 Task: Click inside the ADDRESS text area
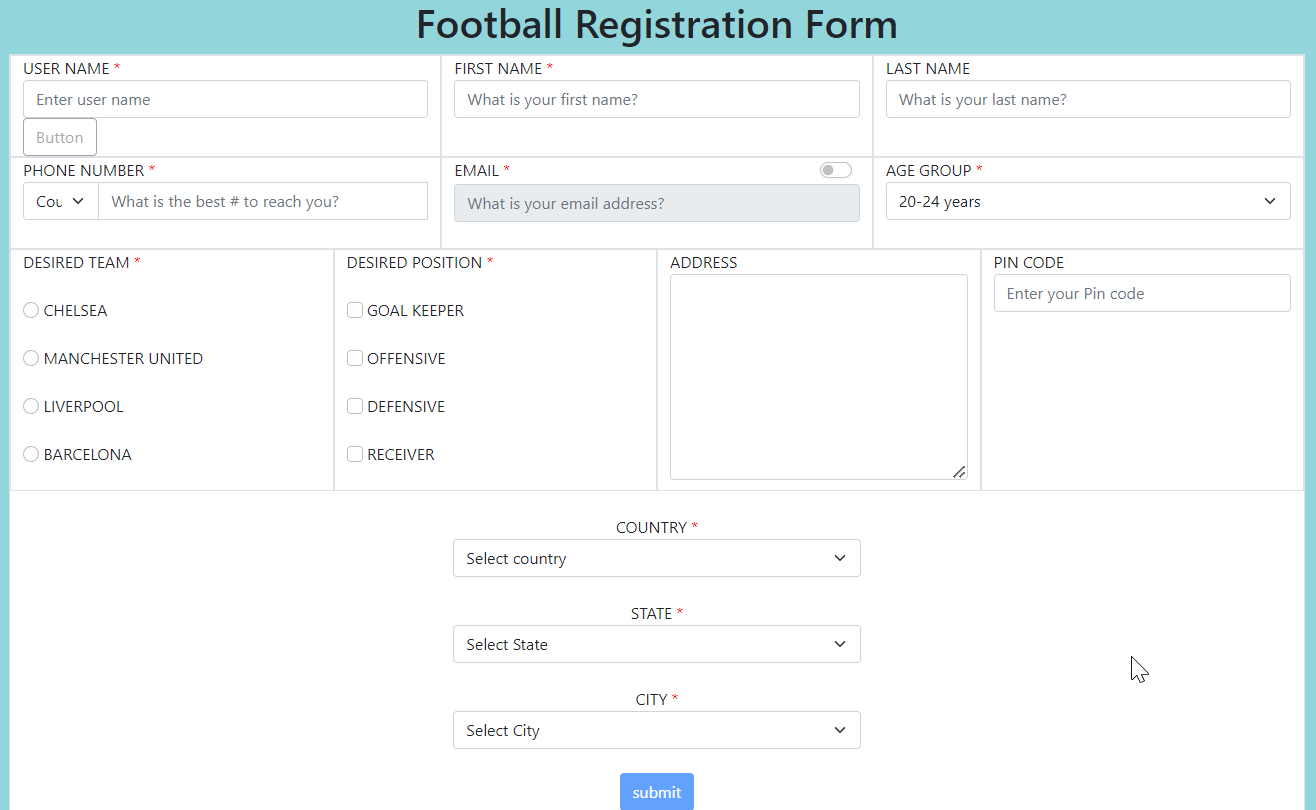tap(818, 377)
